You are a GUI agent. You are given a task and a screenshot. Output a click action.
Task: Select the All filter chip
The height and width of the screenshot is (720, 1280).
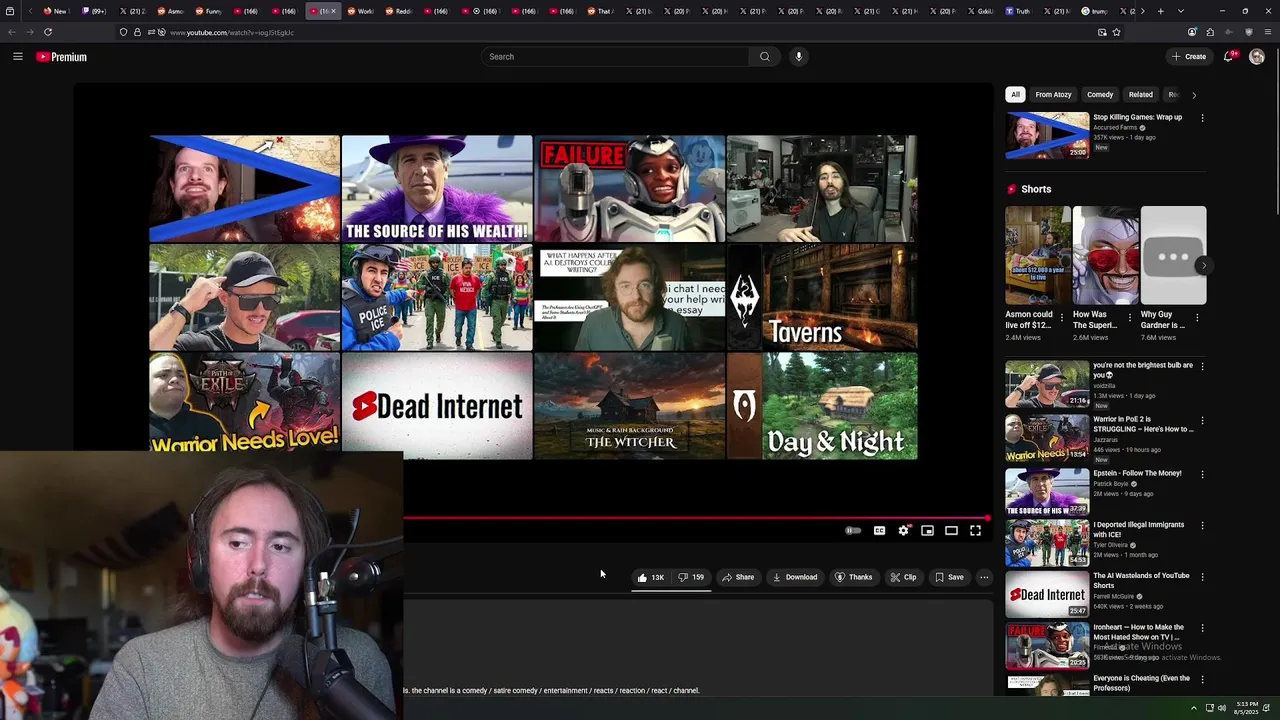point(1015,95)
